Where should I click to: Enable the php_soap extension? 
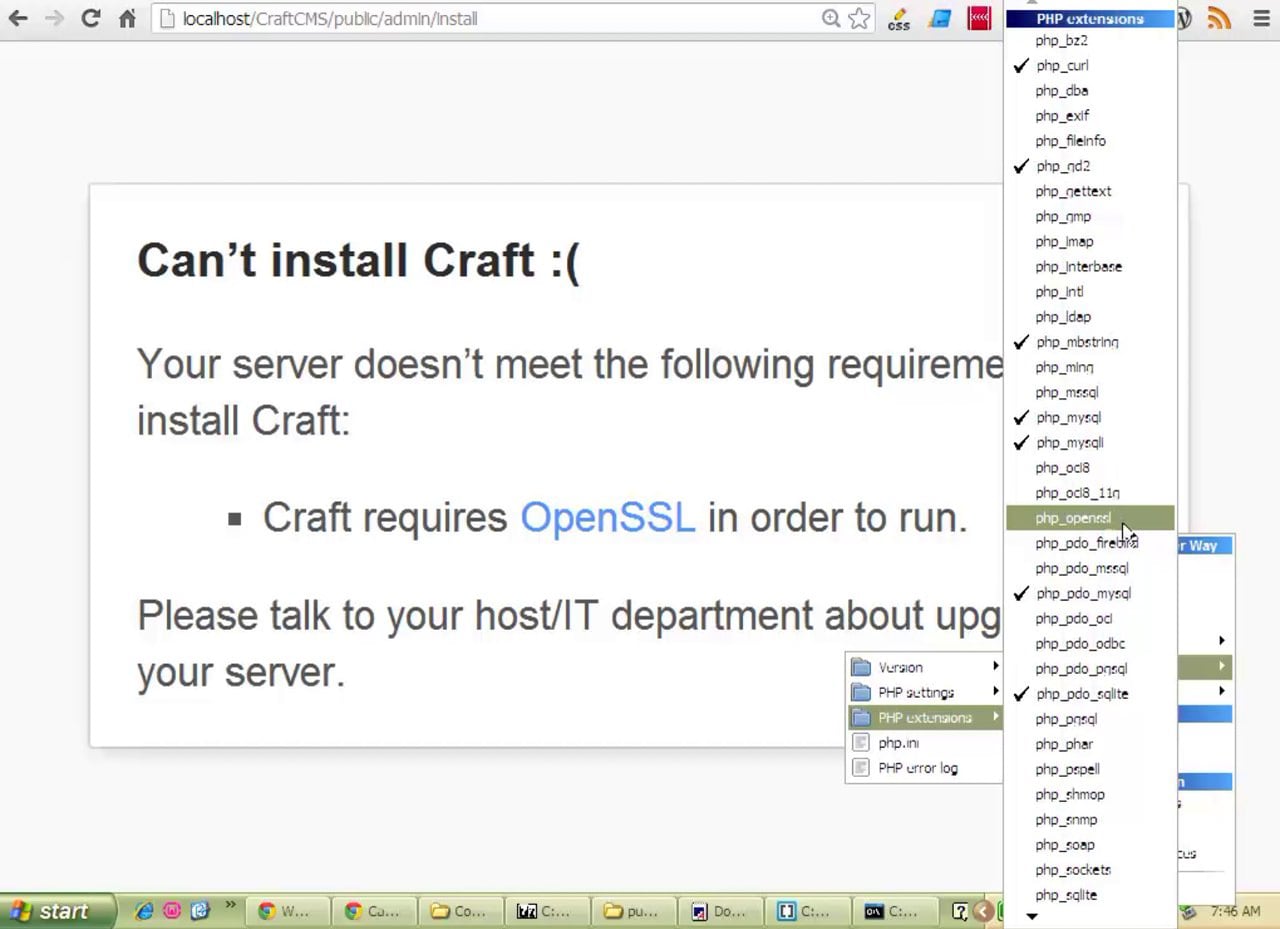(x=1090, y=845)
